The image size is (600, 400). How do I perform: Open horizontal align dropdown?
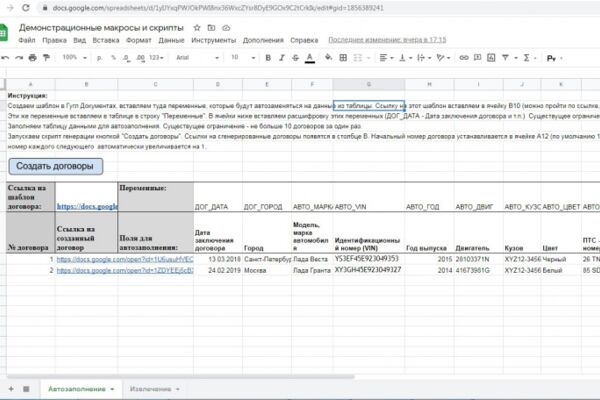(x=386, y=58)
